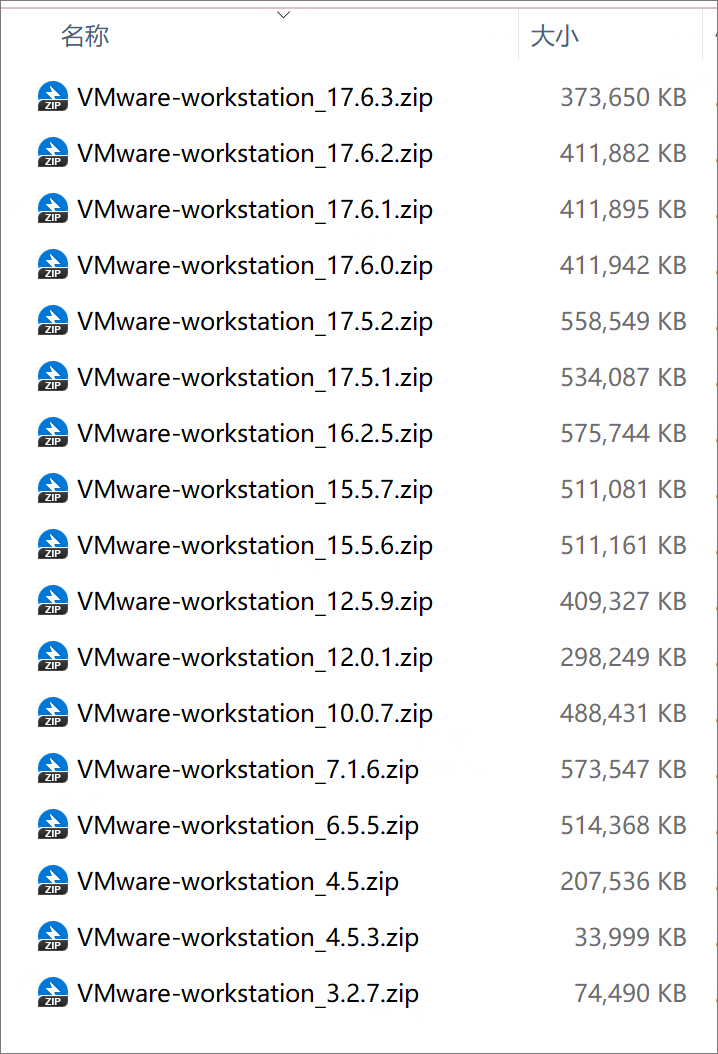Click the 514,368 KB size entry
The height and width of the screenshot is (1054, 718).
pyautogui.click(x=623, y=825)
